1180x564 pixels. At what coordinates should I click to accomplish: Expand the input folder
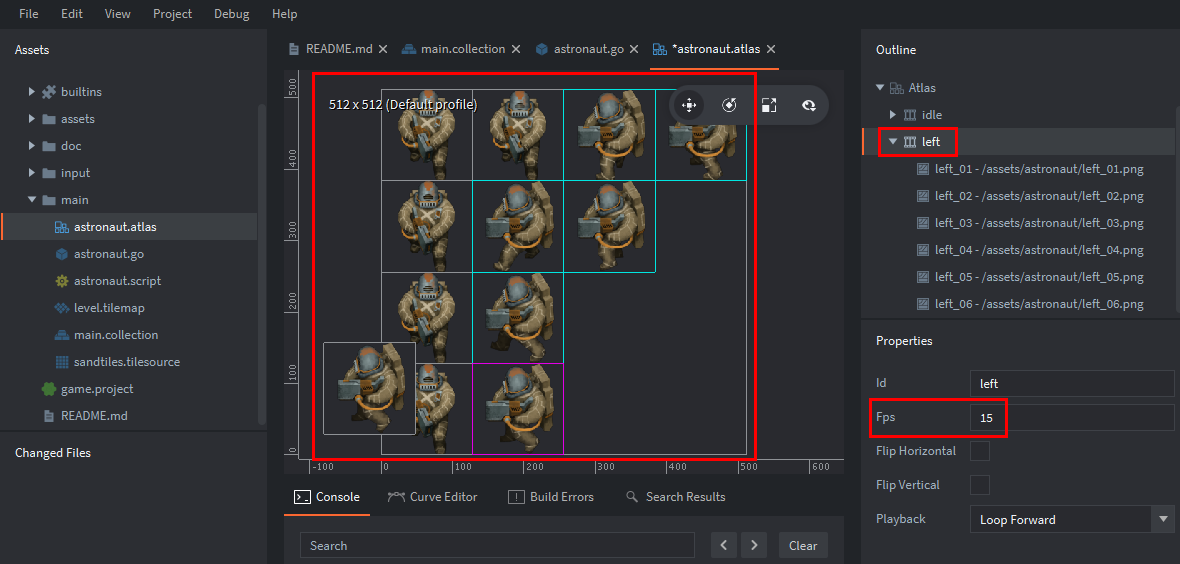32,173
